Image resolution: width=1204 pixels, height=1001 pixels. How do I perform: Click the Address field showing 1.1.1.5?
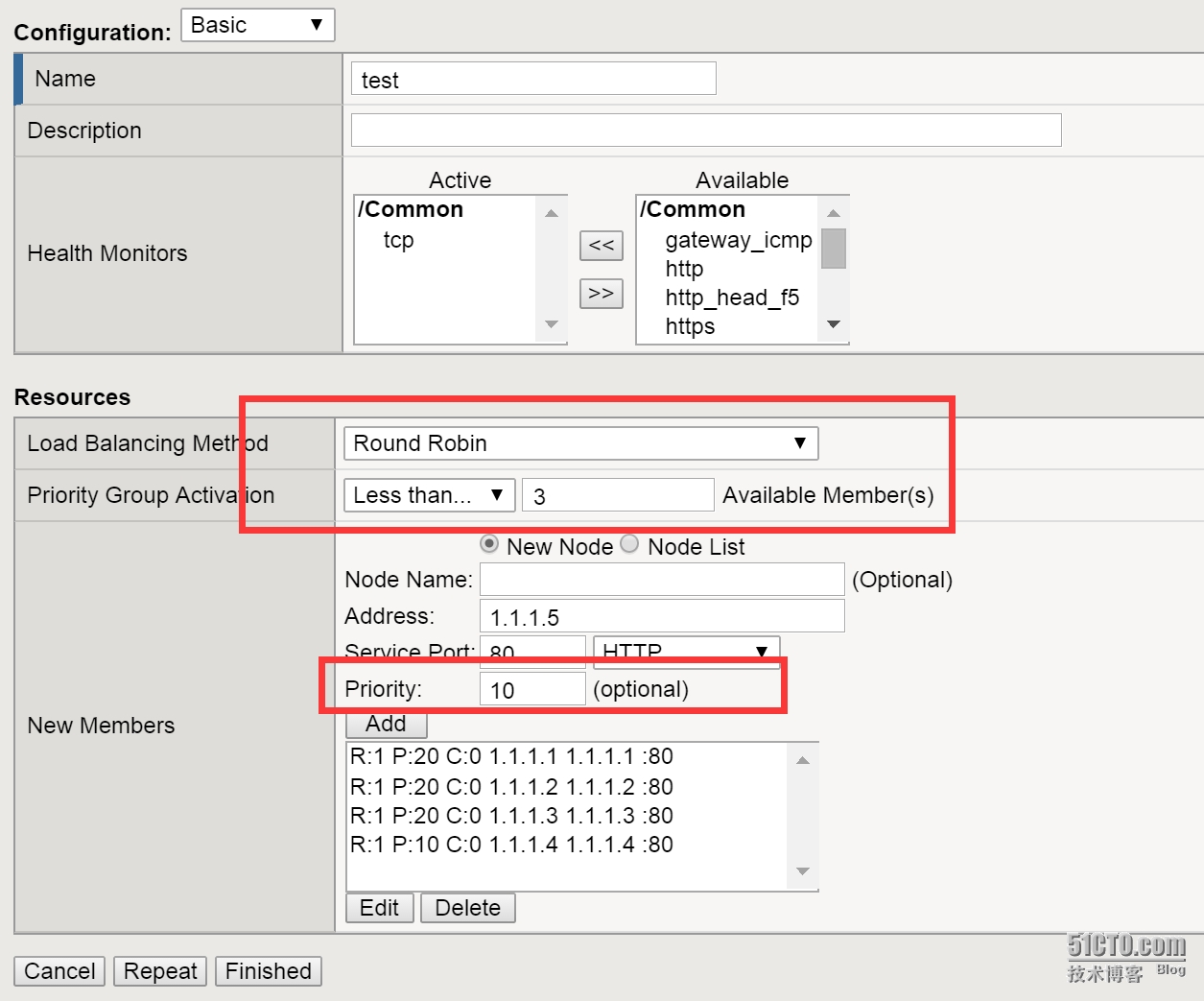click(662, 616)
